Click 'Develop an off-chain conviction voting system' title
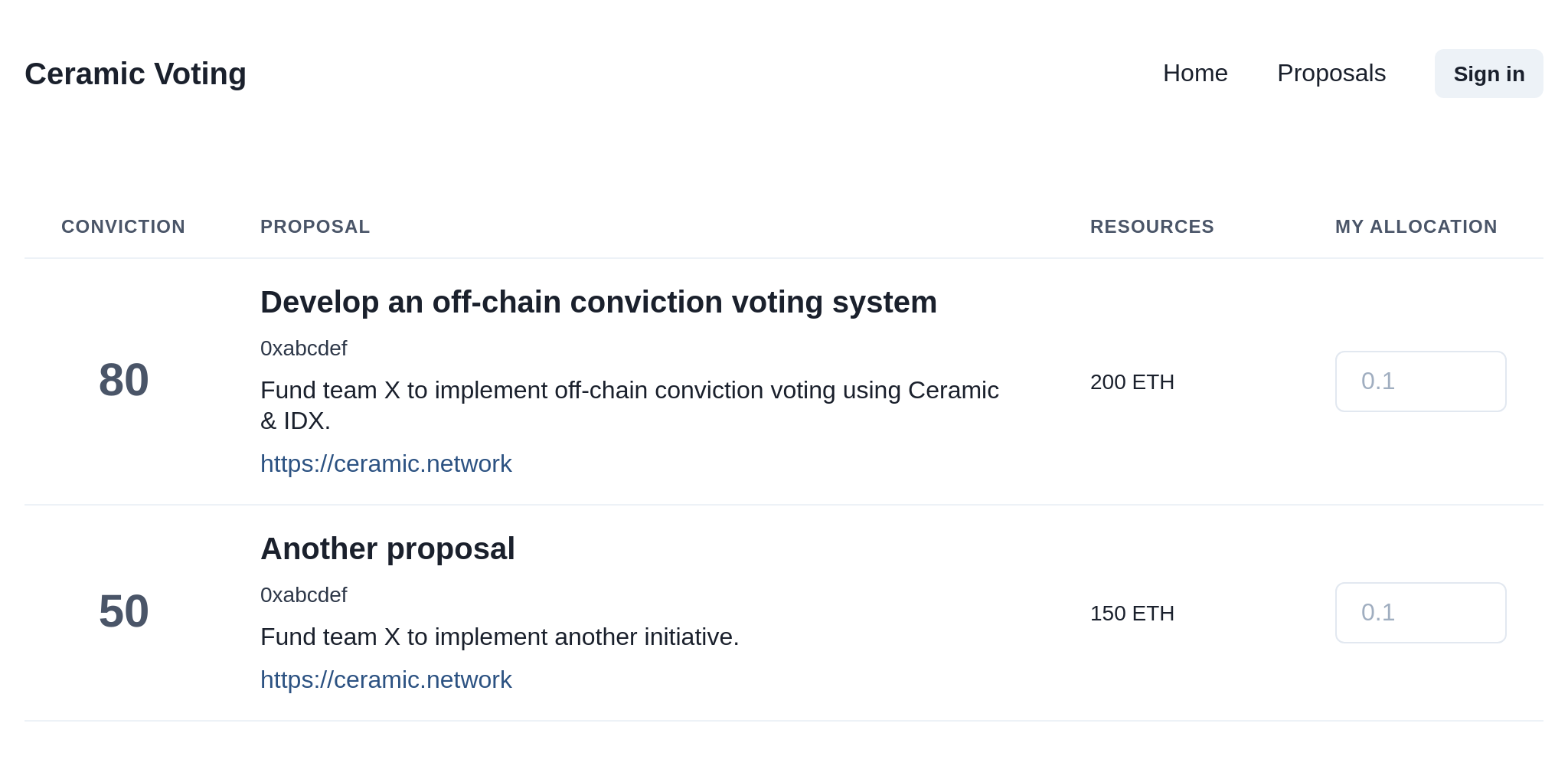Image resolution: width=1568 pixels, height=766 pixels. pos(598,303)
